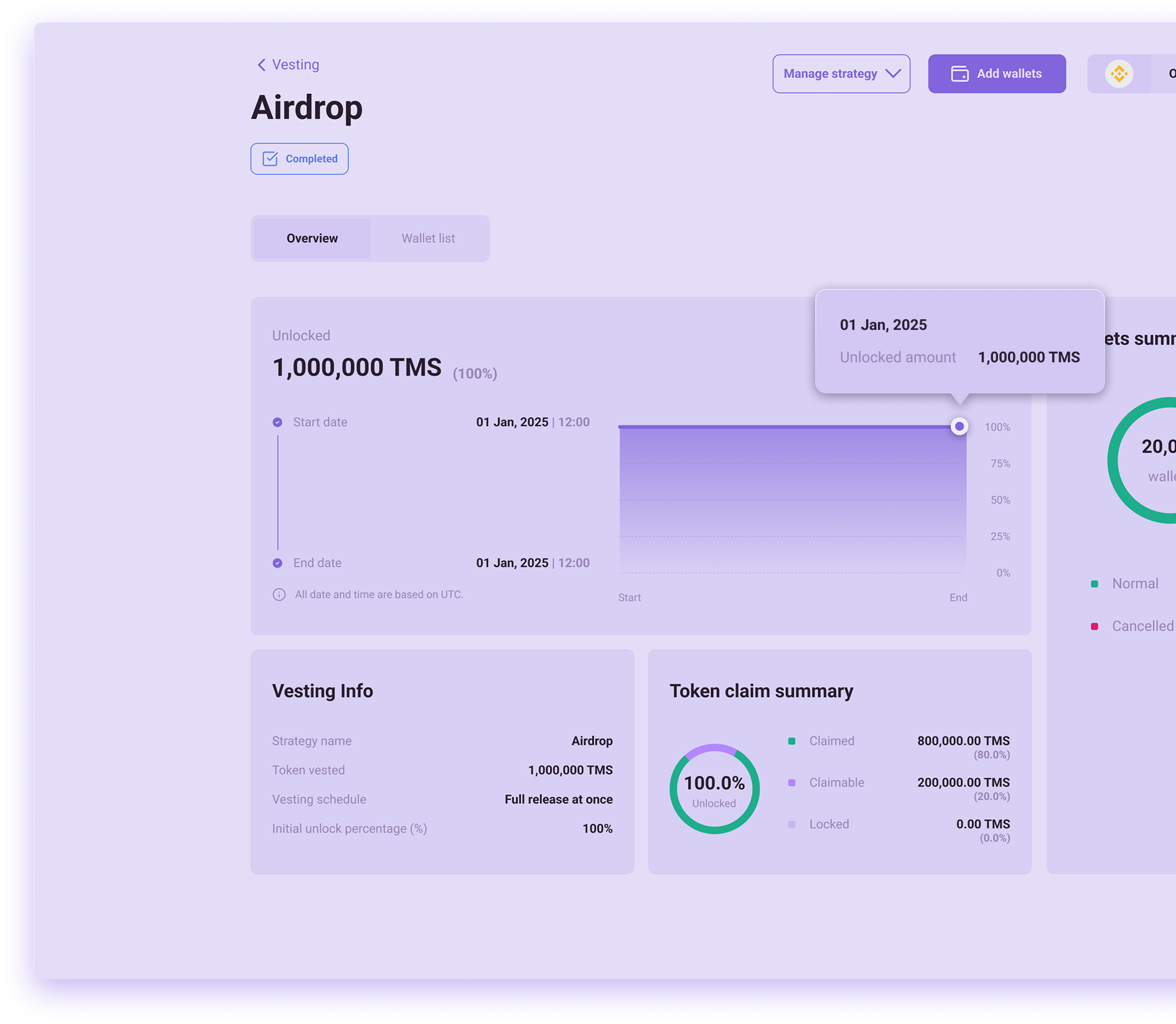Click the Add wallets button
The image size is (1176, 1024).
click(997, 73)
